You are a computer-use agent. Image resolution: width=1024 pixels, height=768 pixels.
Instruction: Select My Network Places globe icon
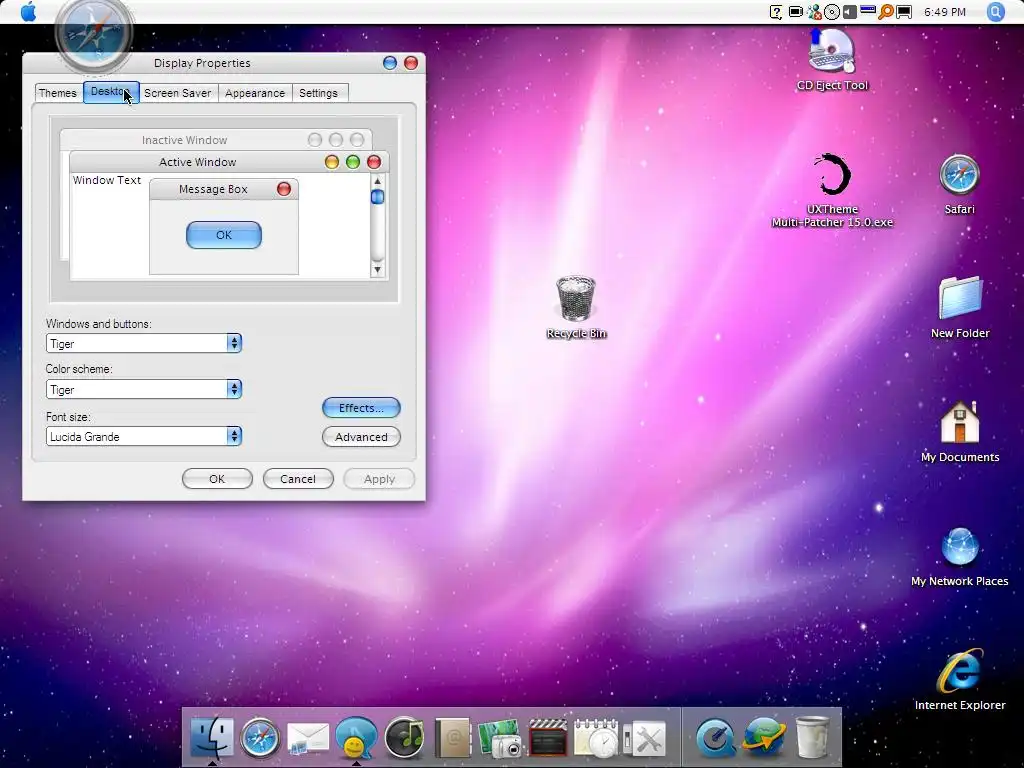[959, 556]
